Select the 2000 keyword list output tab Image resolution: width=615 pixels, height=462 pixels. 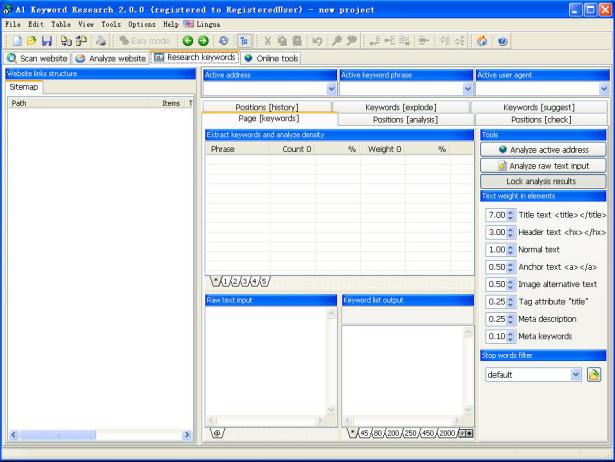(x=447, y=433)
